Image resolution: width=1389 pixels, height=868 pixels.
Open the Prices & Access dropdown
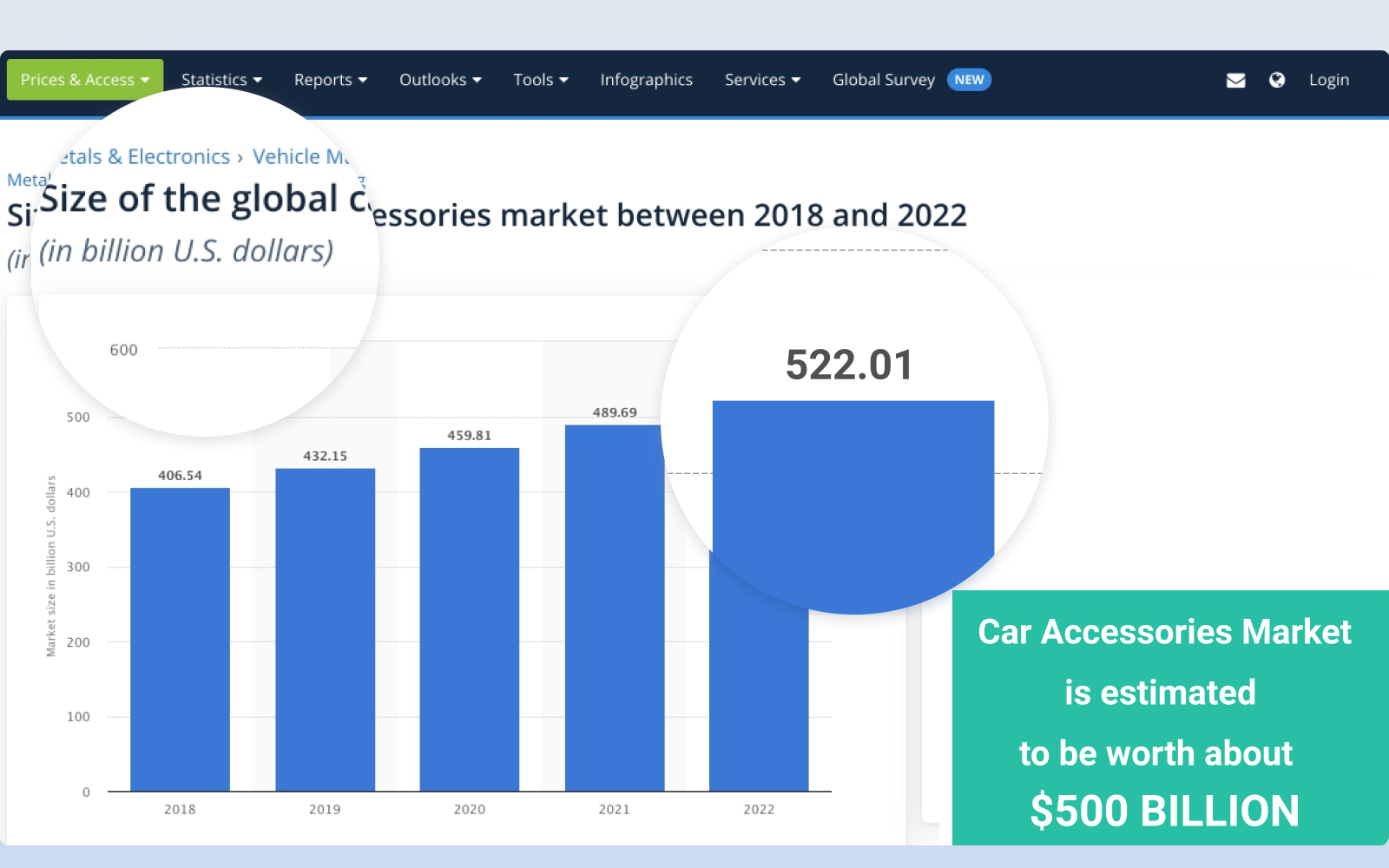[85, 80]
